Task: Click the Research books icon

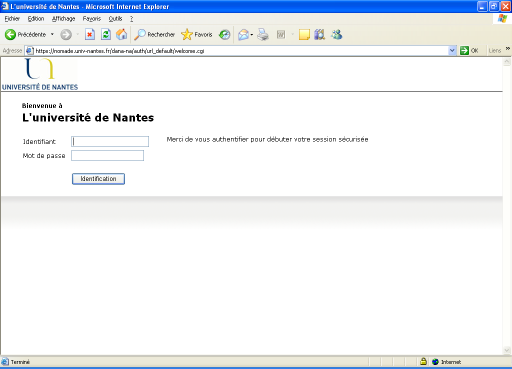Action: [x=319, y=34]
